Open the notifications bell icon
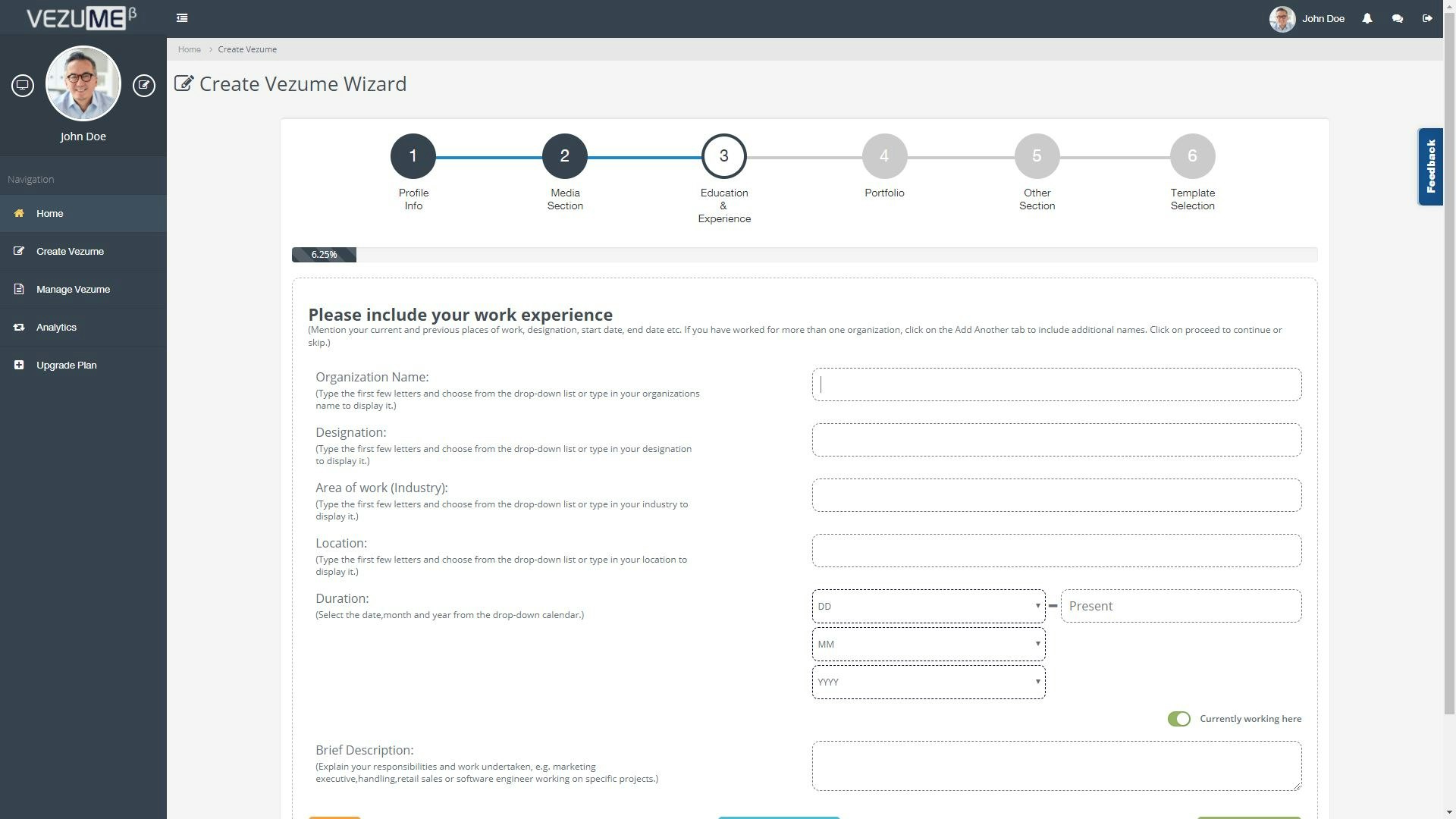This screenshot has width=1456, height=819. (x=1367, y=18)
